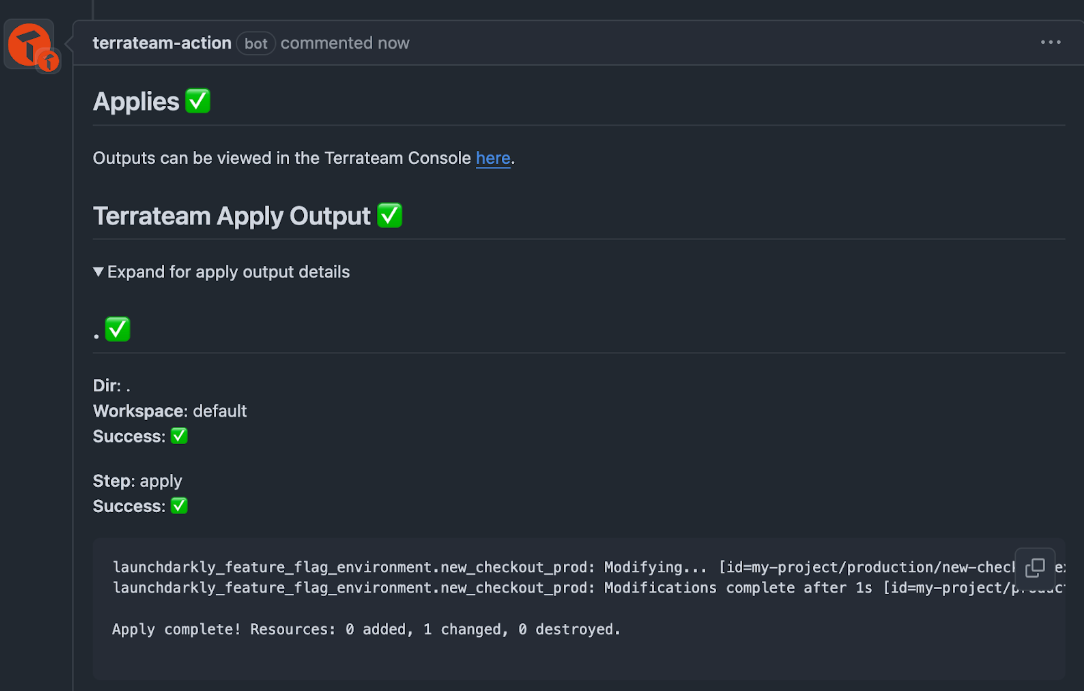Copy the apply output code block
This screenshot has width=1084, height=691.
tap(1035, 568)
